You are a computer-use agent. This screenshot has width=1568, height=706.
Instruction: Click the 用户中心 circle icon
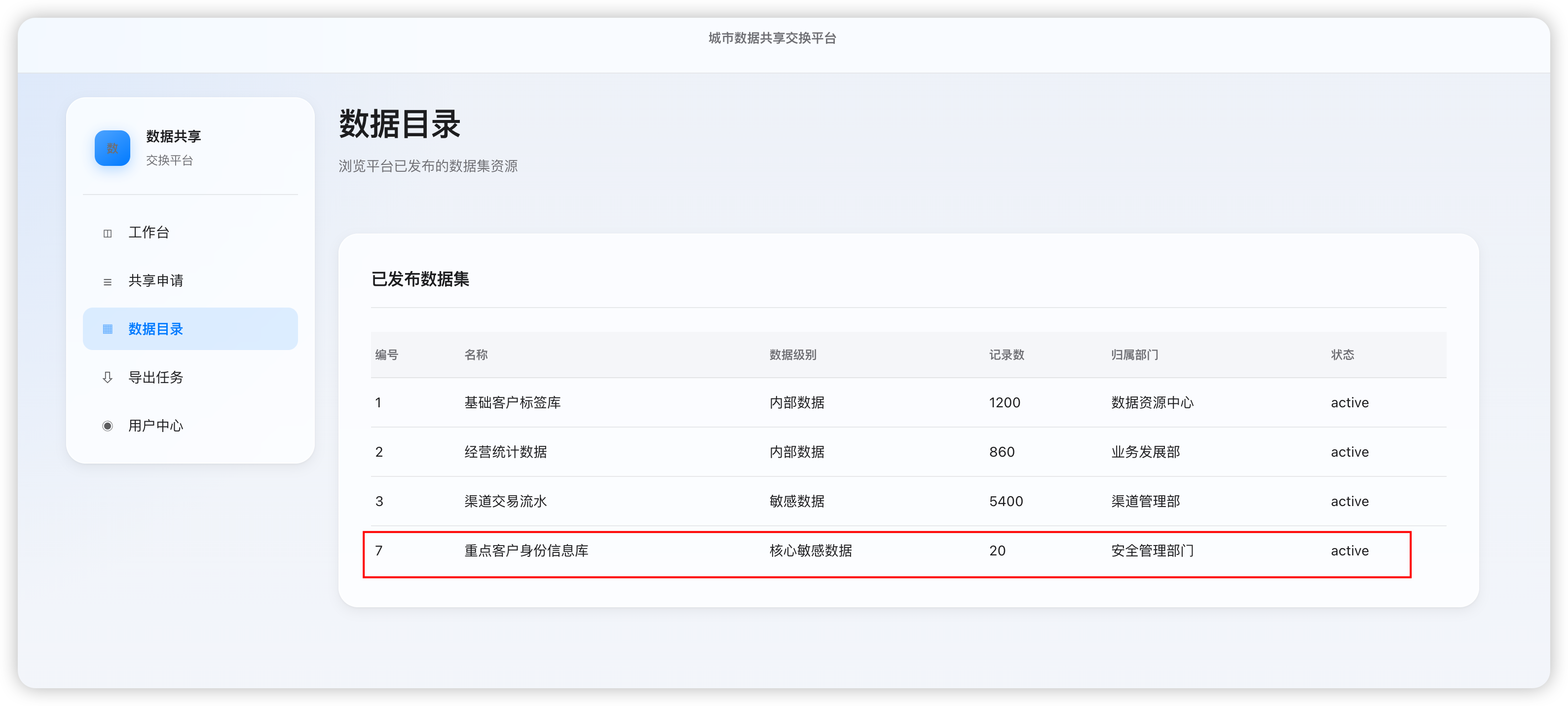point(108,426)
